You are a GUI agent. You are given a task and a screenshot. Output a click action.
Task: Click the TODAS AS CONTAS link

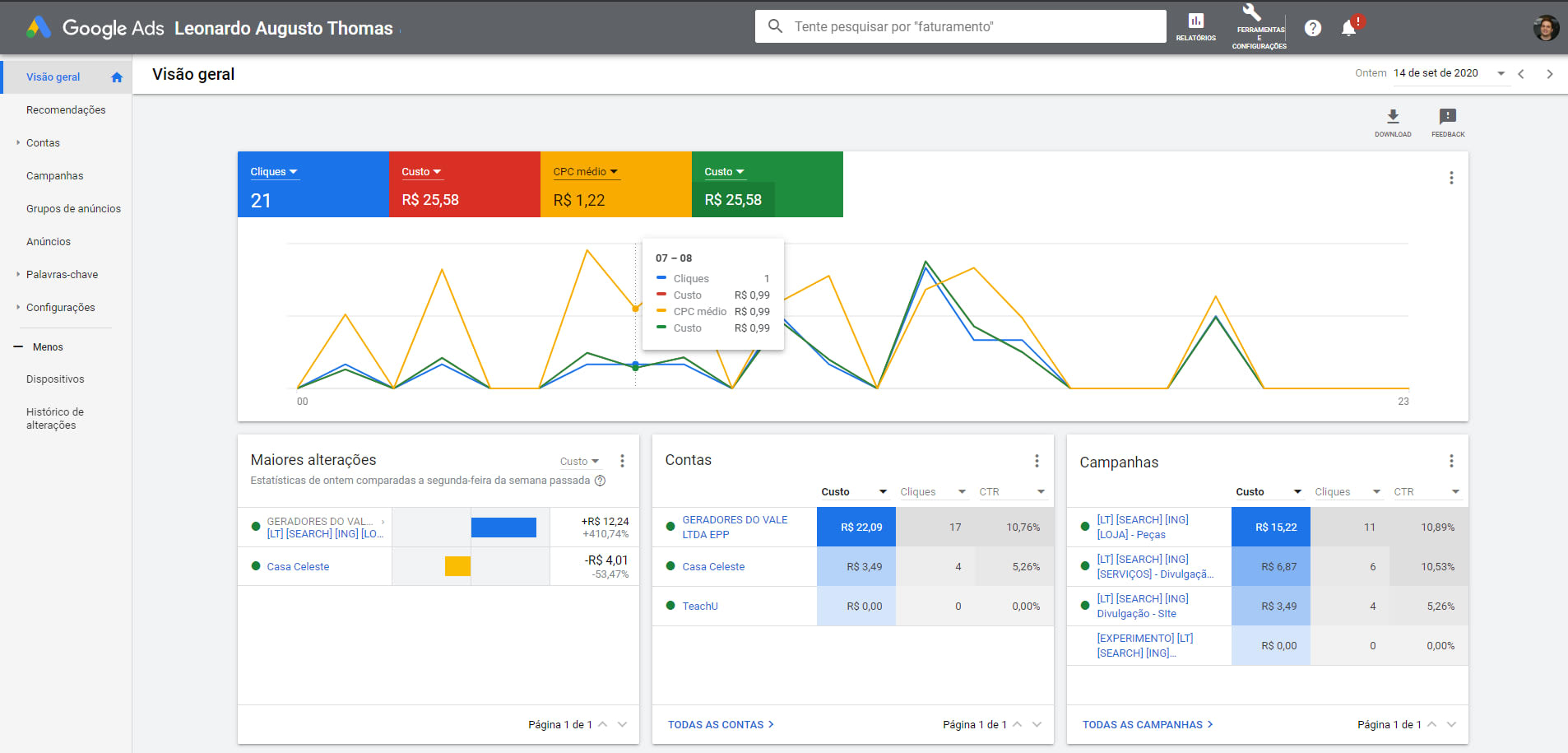720,725
